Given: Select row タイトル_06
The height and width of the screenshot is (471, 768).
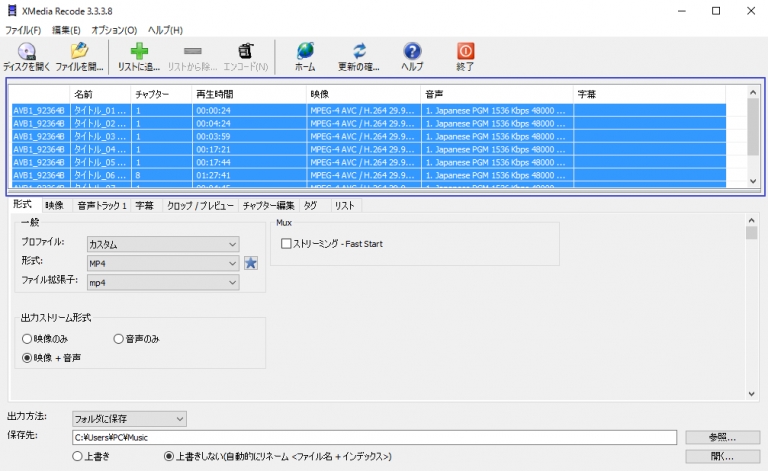Looking at the screenshot, I should [x=368, y=175].
